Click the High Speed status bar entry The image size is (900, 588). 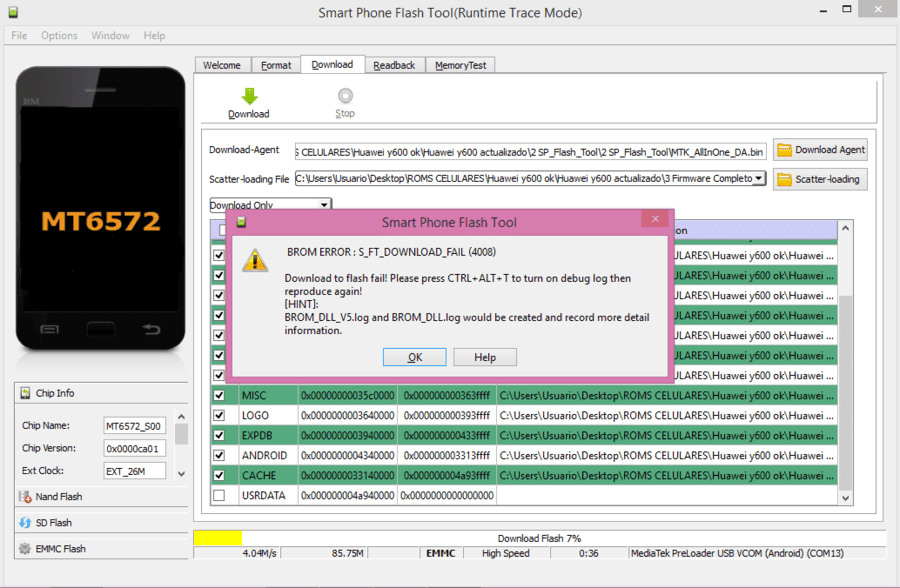tap(506, 553)
